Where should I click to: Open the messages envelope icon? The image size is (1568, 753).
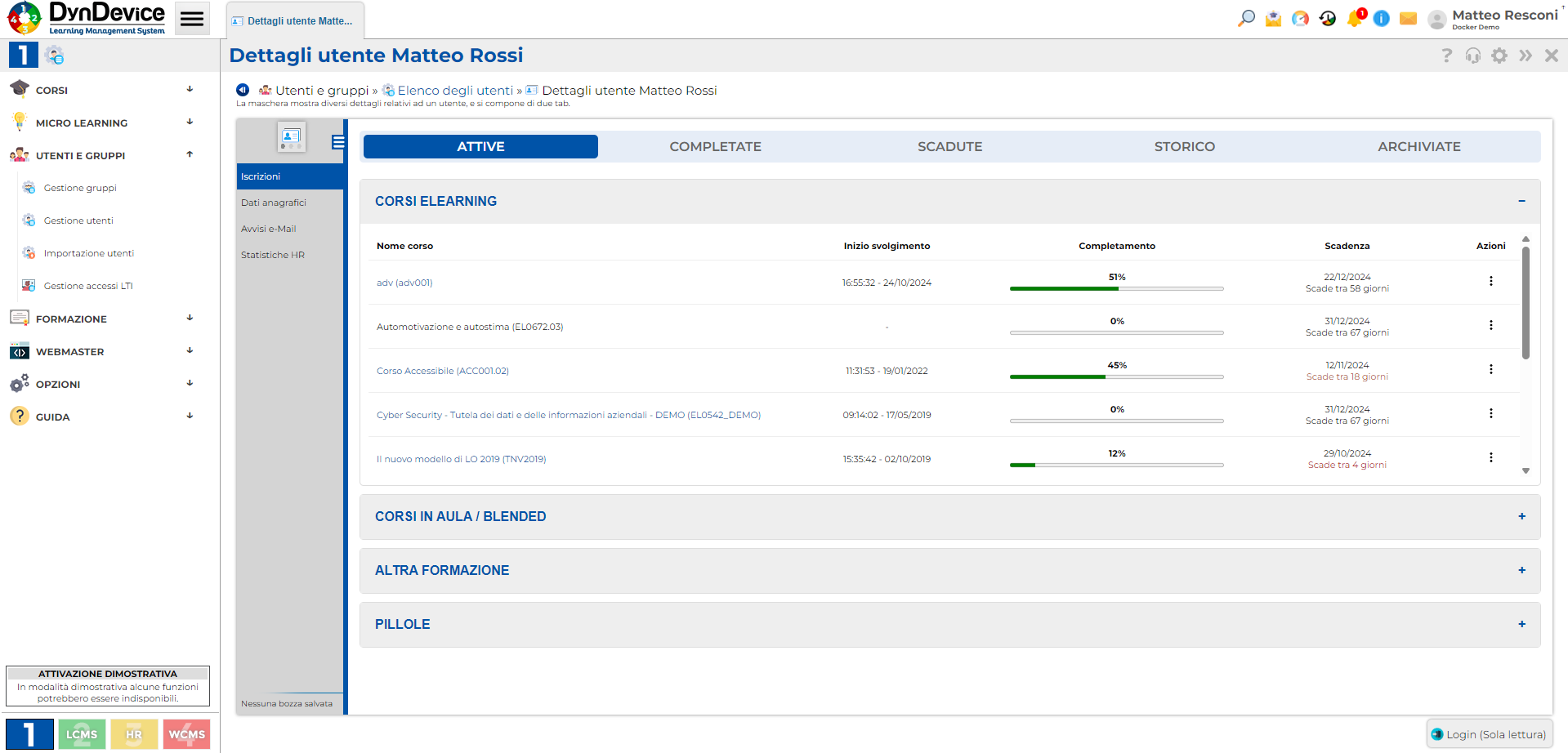[1408, 17]
